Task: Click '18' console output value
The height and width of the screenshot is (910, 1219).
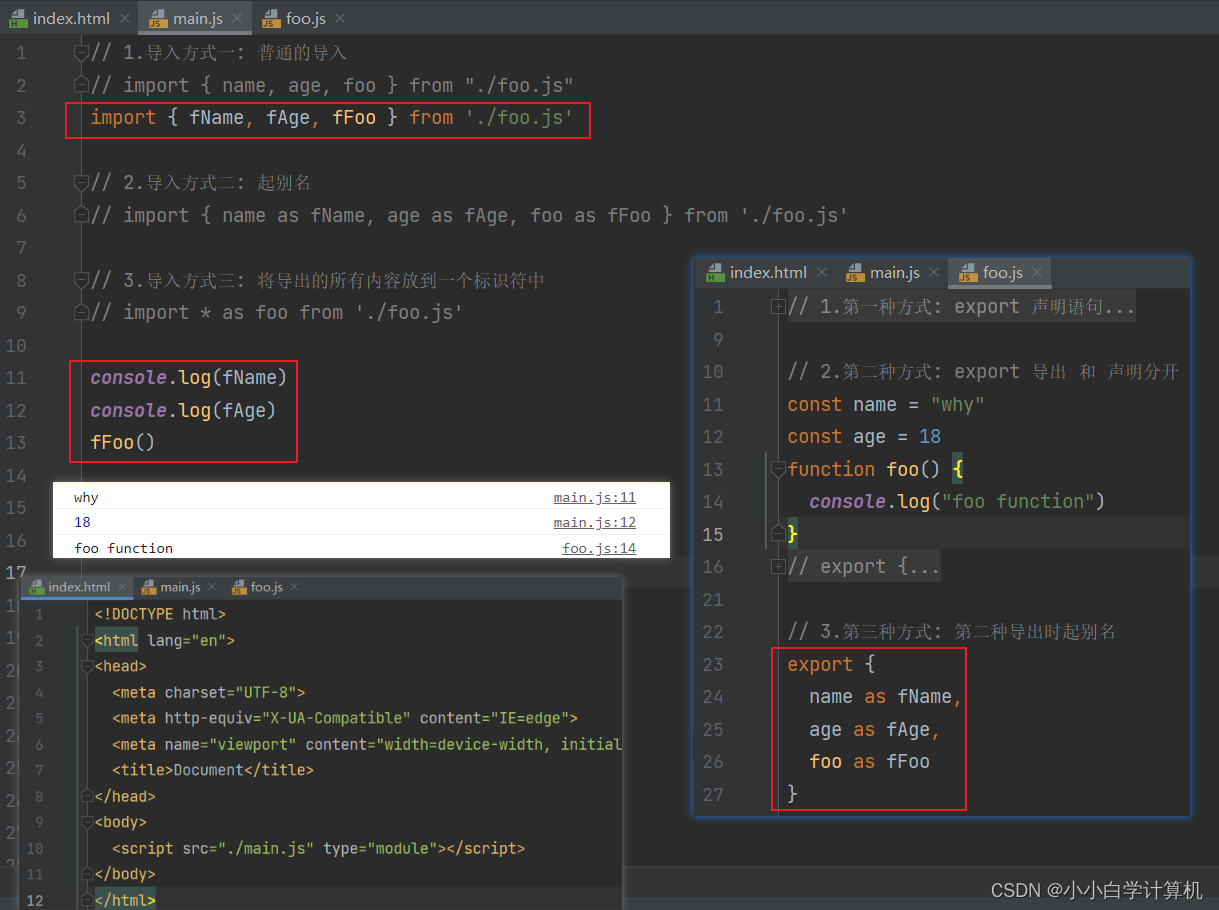Action: (x=82, y=522)
